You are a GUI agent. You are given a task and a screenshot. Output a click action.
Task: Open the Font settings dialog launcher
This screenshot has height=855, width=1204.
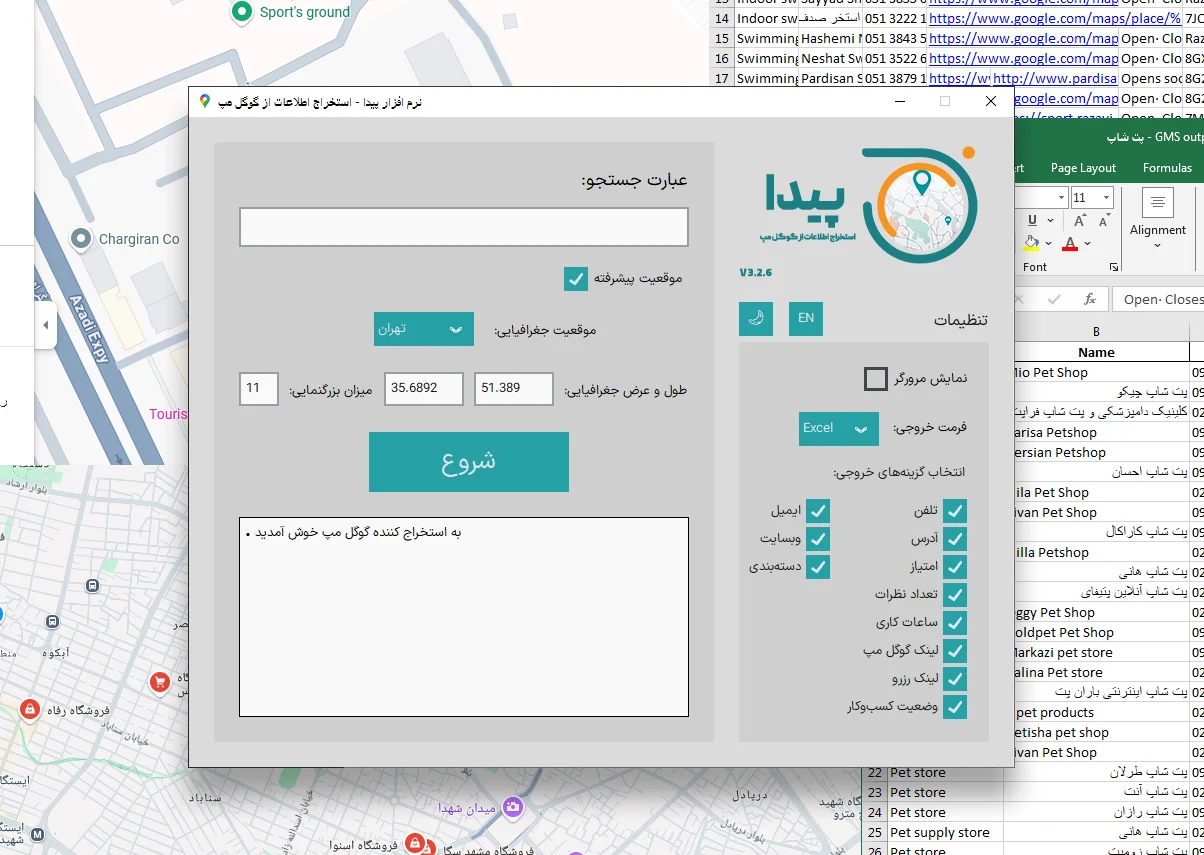[x=1114, y=267]
